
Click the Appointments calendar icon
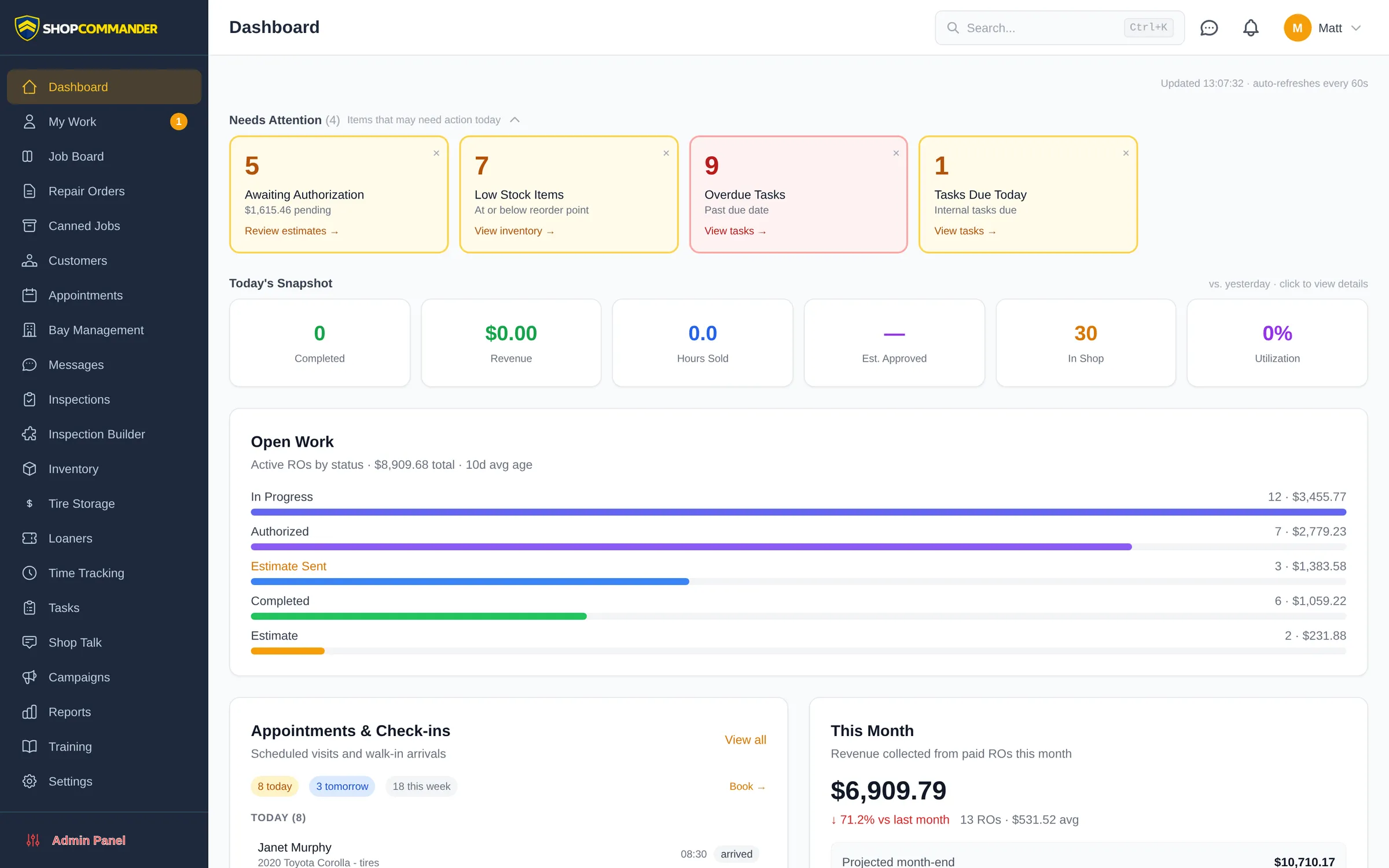(30, 295)
